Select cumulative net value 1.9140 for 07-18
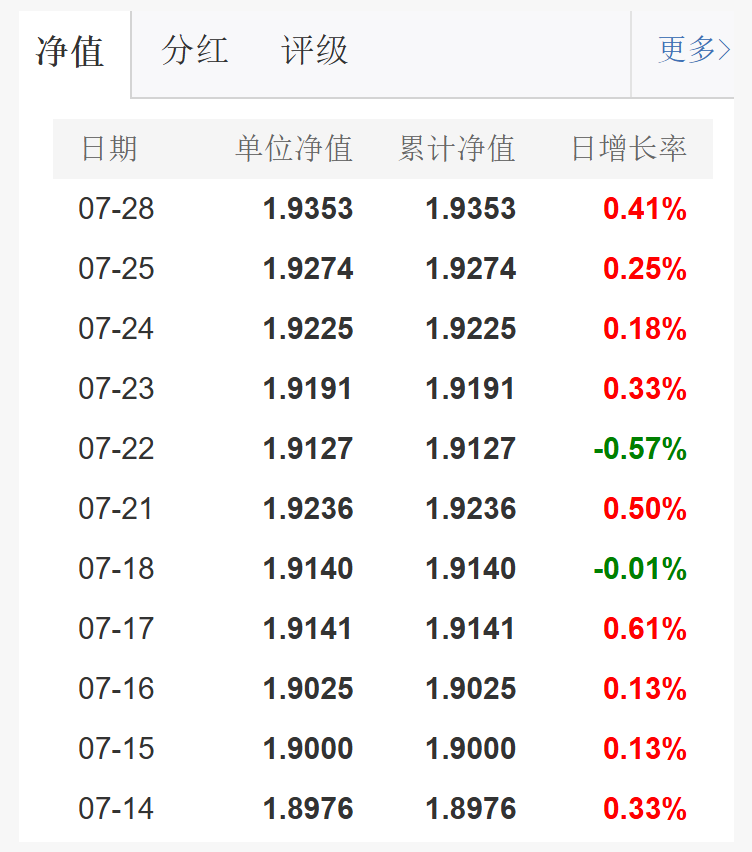The width and height of the screenshot is (752, 852). point(471,568)
